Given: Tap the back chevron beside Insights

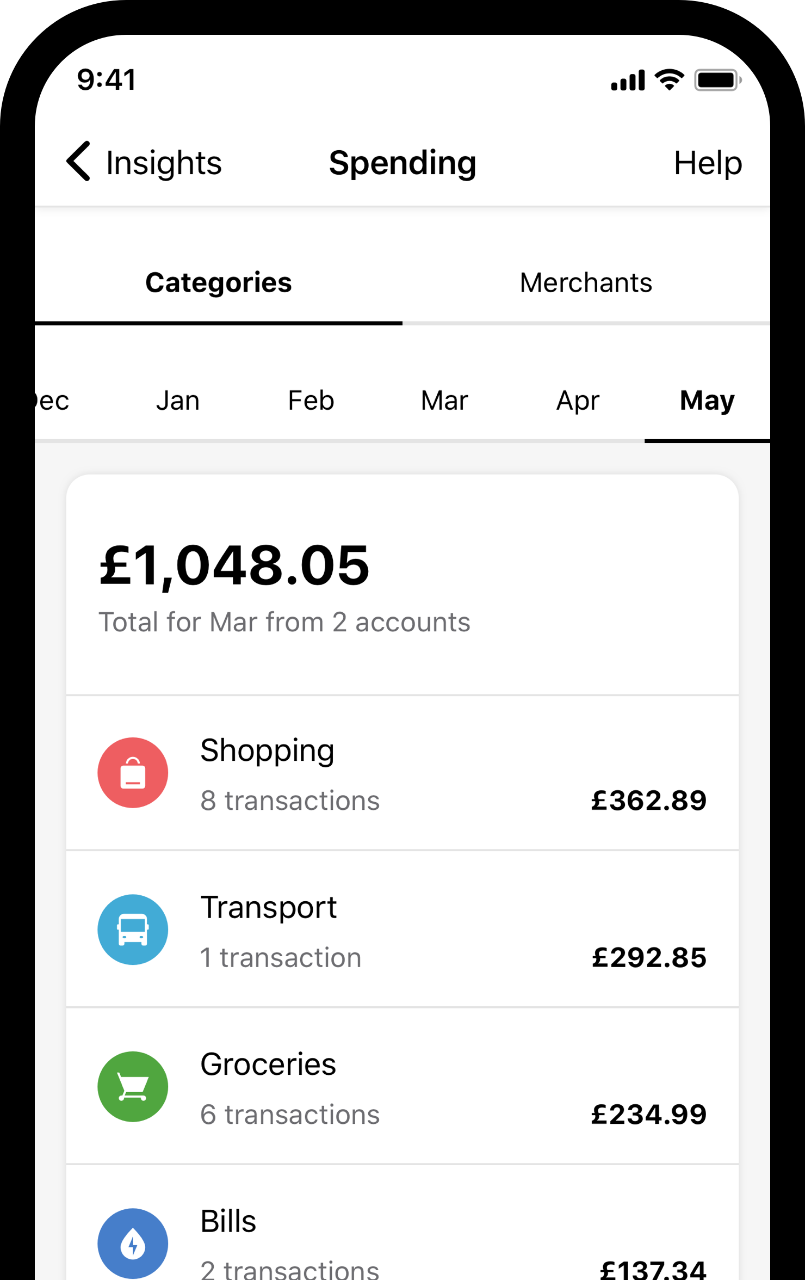Looking at the screenshot, I should click(x=78, y=162).
